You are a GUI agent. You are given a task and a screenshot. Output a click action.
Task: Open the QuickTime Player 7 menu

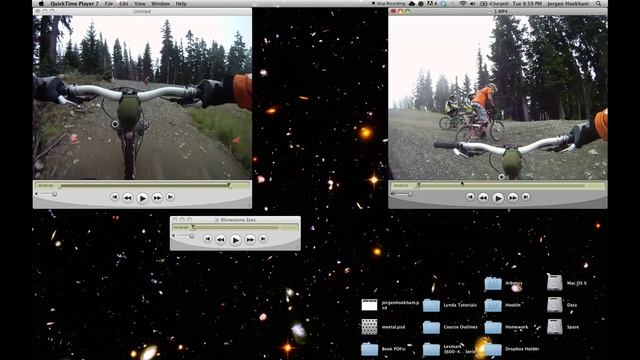74,4
